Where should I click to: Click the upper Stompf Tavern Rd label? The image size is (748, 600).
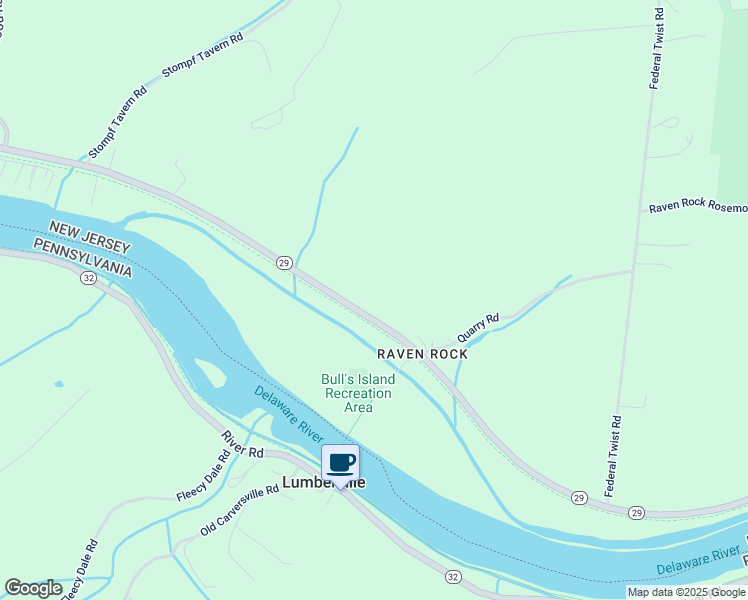tap(203, 54)
